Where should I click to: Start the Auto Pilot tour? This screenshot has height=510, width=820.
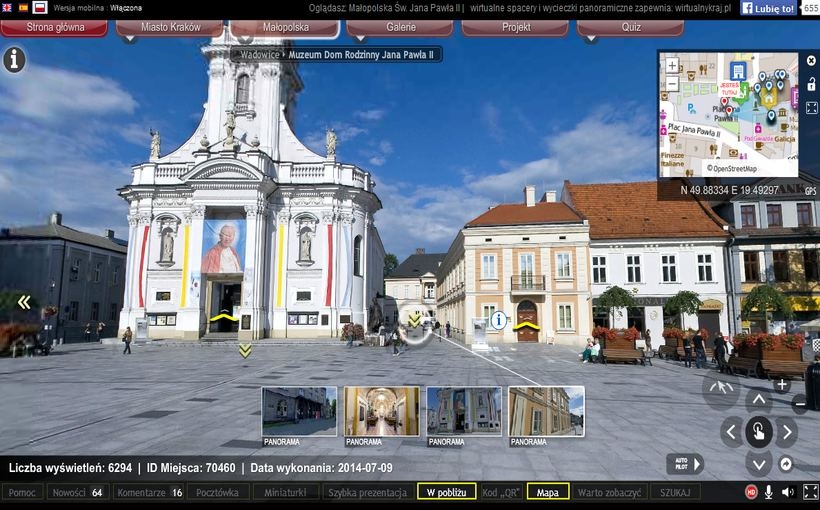pyautogui.click(x=685, y=464)
